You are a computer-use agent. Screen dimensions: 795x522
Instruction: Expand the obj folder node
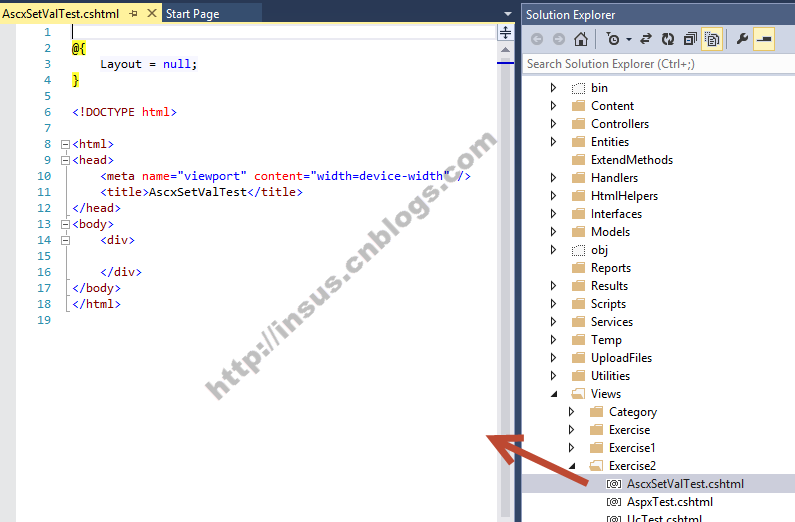[554, 249]
